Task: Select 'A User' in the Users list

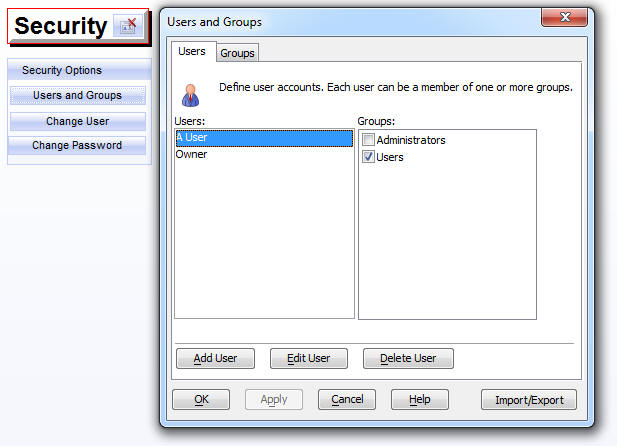Action: (x=263, y=138)
